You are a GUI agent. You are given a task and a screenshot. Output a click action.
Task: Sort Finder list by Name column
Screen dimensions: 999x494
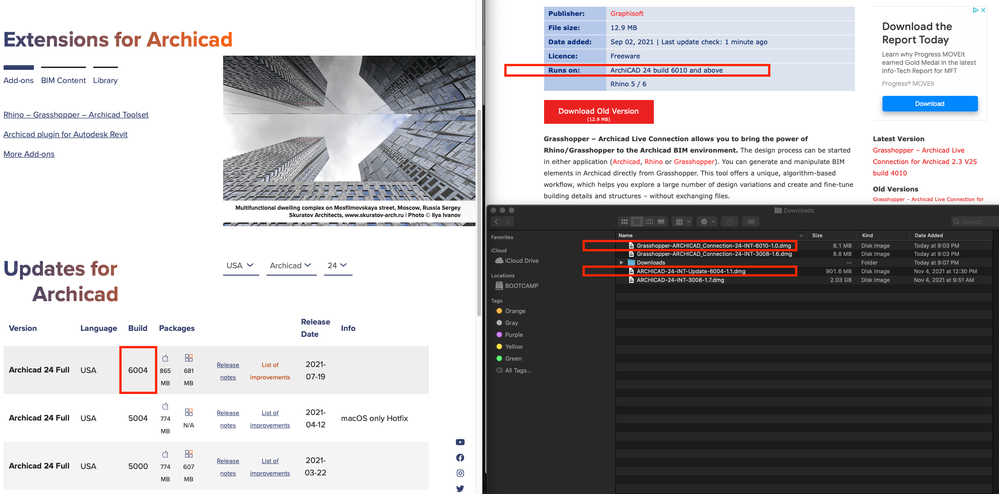(712, 235)
